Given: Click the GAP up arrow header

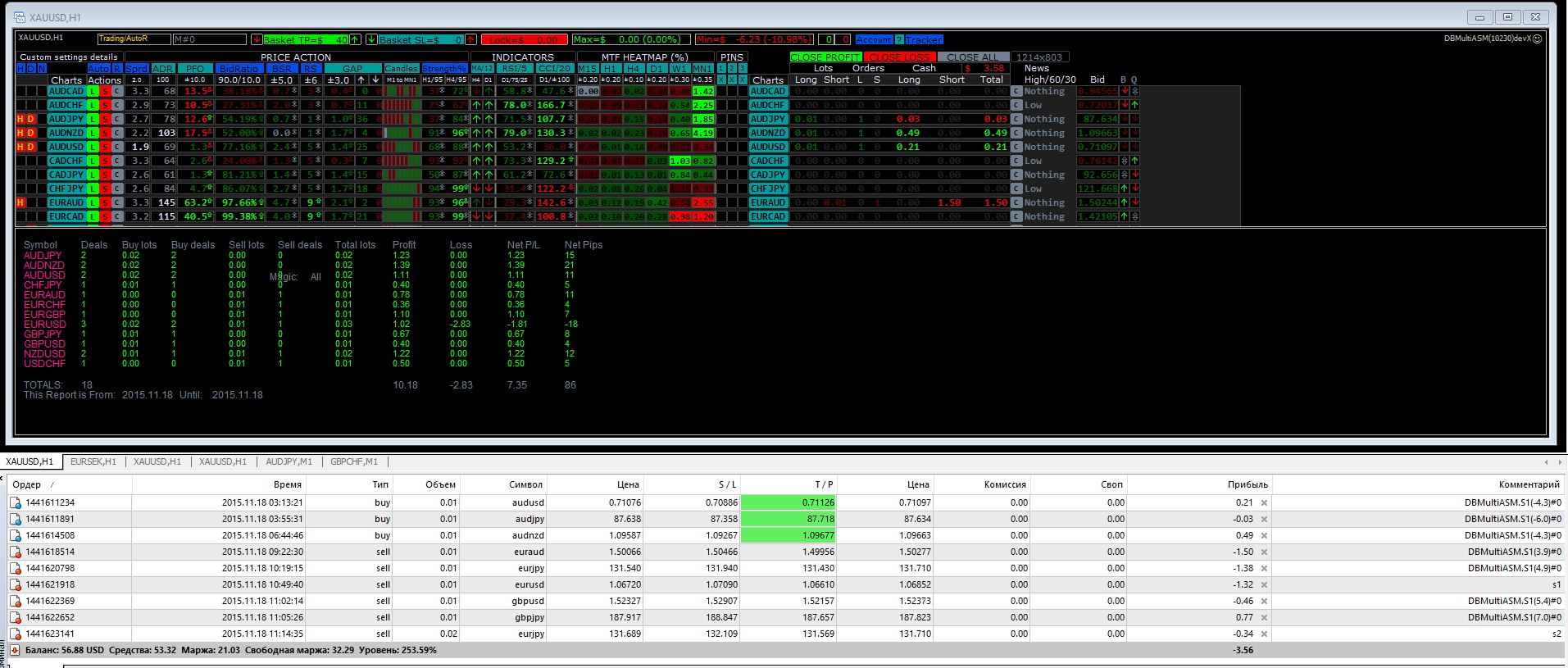Looking at the screenshot, I should tap(361, 80).
